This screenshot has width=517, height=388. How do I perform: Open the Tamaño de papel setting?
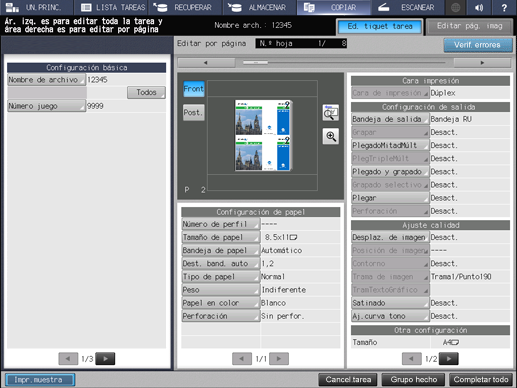click(220, 237)
